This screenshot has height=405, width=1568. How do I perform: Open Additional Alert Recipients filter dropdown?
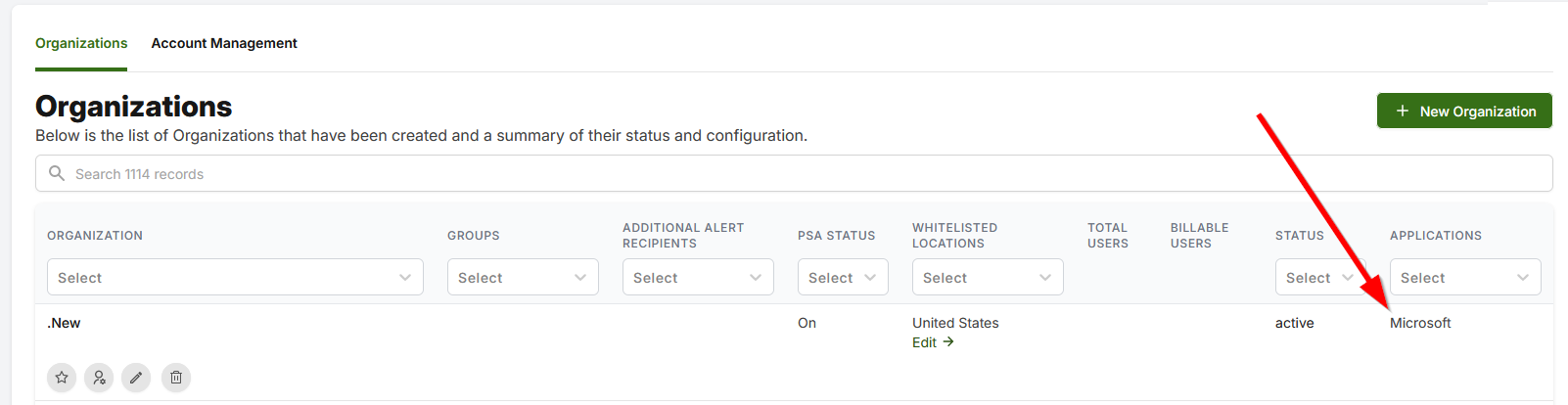(698, 277)
